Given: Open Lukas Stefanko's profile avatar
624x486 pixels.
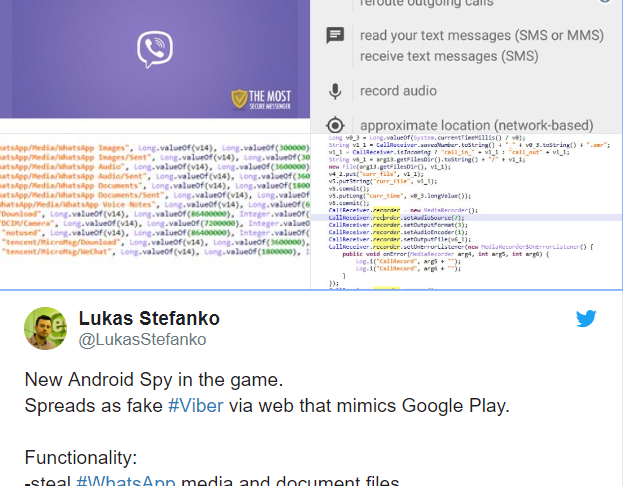Looking at the screenshot, I should [x=45, y=328].
